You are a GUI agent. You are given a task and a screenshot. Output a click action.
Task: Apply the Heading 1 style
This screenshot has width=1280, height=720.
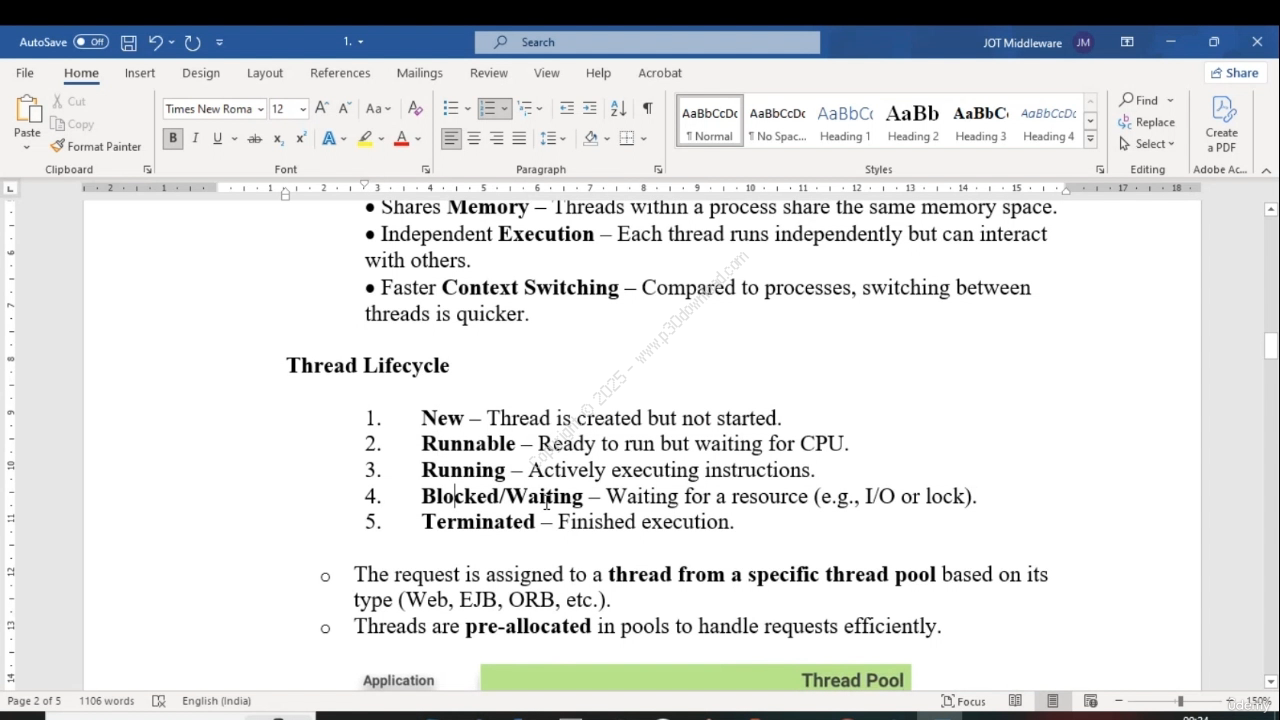coord(845,122)
